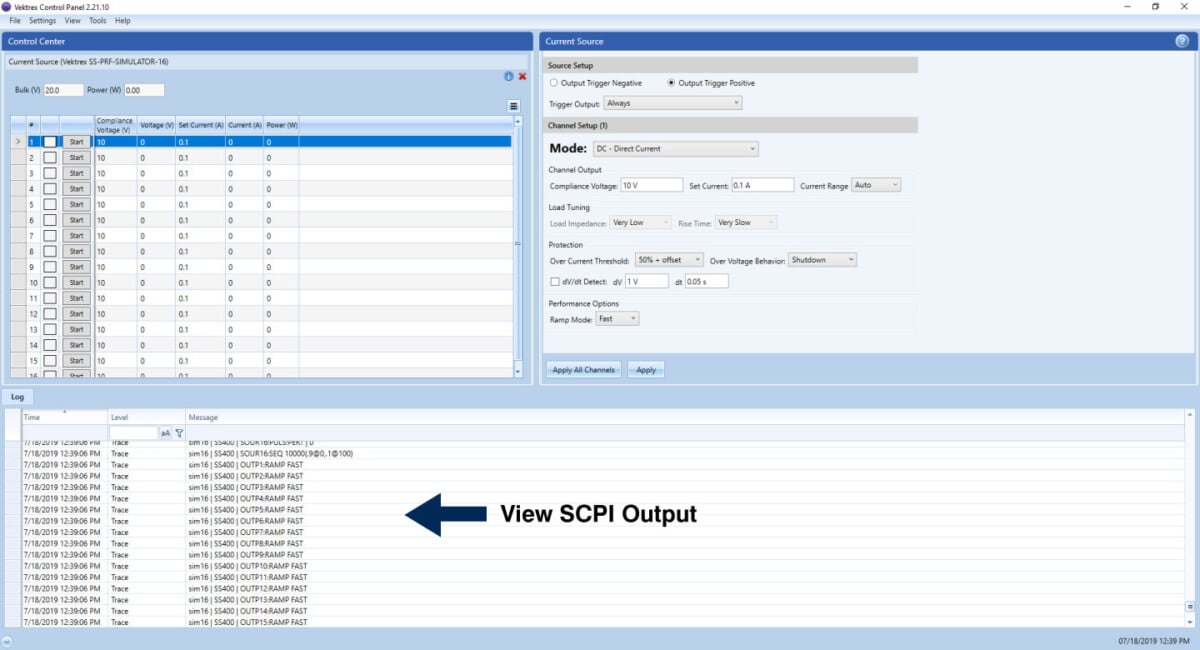Toggle the aA match-case filter icon

[x=166, y=433]
